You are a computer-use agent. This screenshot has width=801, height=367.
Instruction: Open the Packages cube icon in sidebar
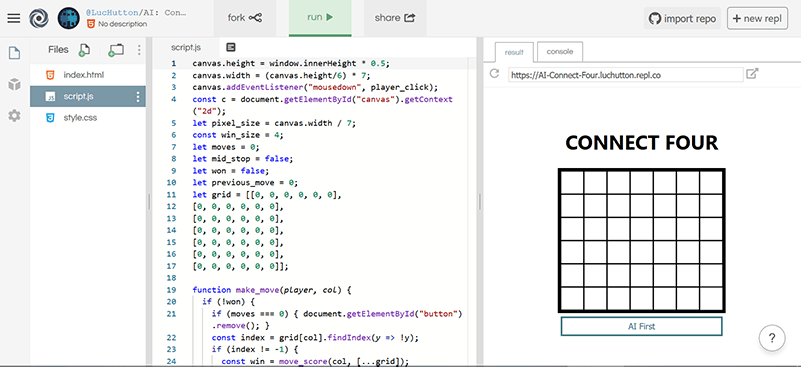point(14,84)
